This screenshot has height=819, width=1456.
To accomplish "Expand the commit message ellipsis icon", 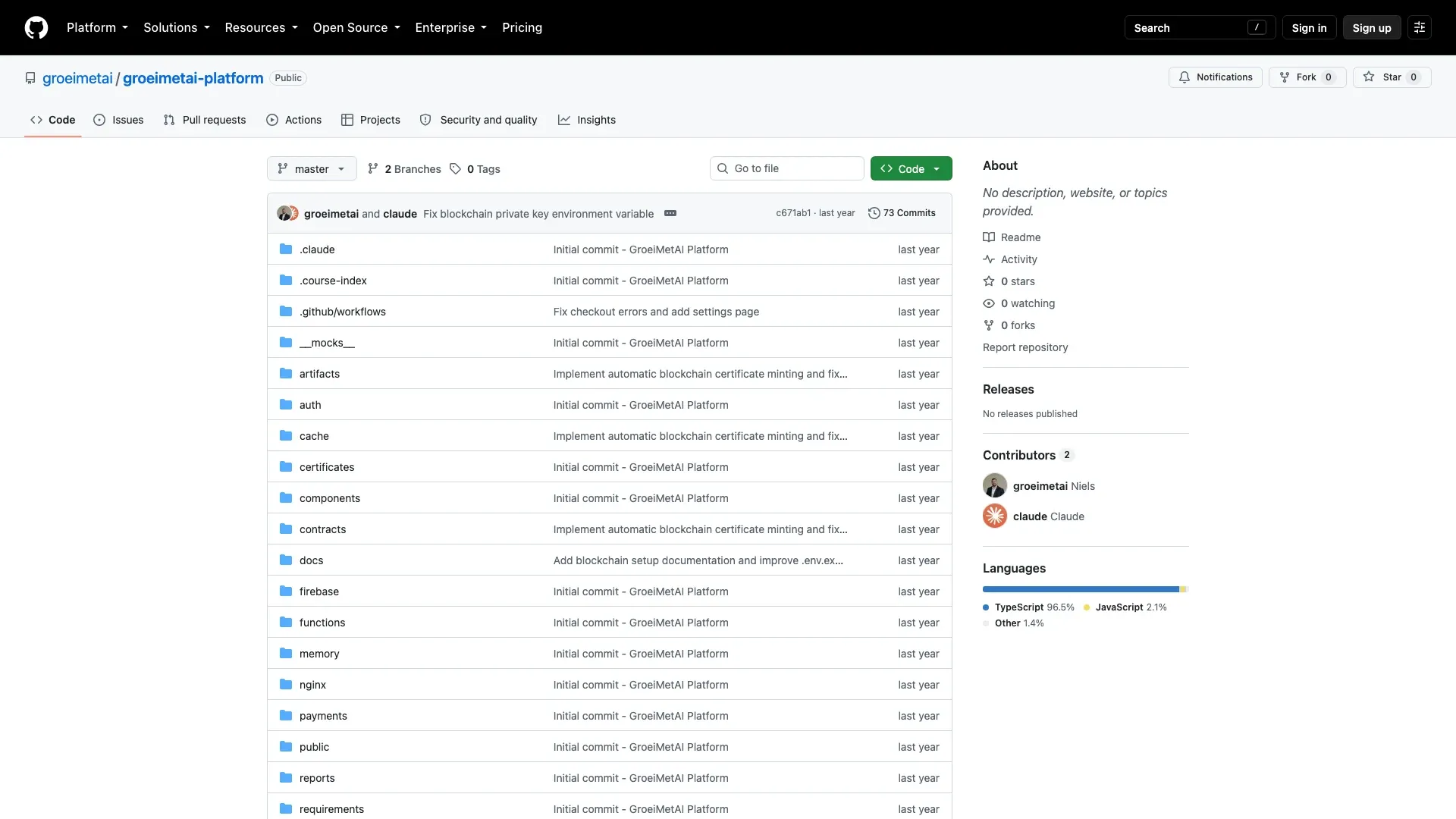I will point(670,213).
